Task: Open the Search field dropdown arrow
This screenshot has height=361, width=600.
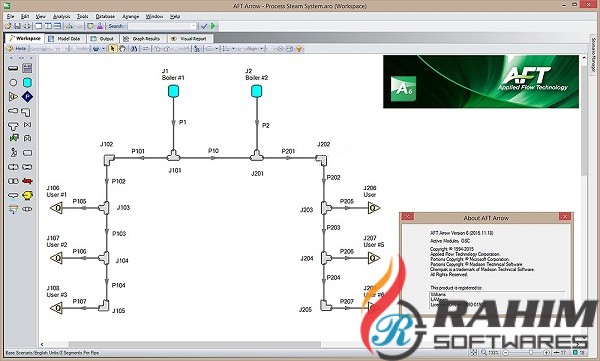Action: 194,26
